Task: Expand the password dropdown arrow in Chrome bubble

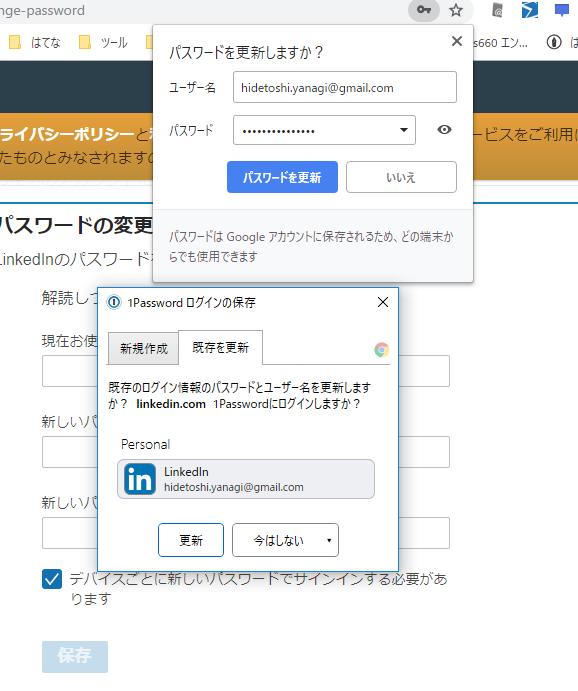Action: [404, 130]
